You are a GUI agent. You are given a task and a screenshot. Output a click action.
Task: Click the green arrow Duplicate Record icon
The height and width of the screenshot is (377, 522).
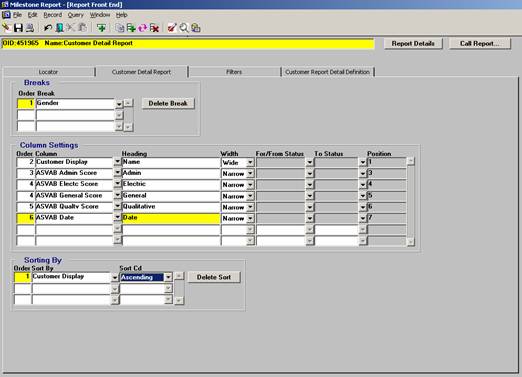point(131,28)
